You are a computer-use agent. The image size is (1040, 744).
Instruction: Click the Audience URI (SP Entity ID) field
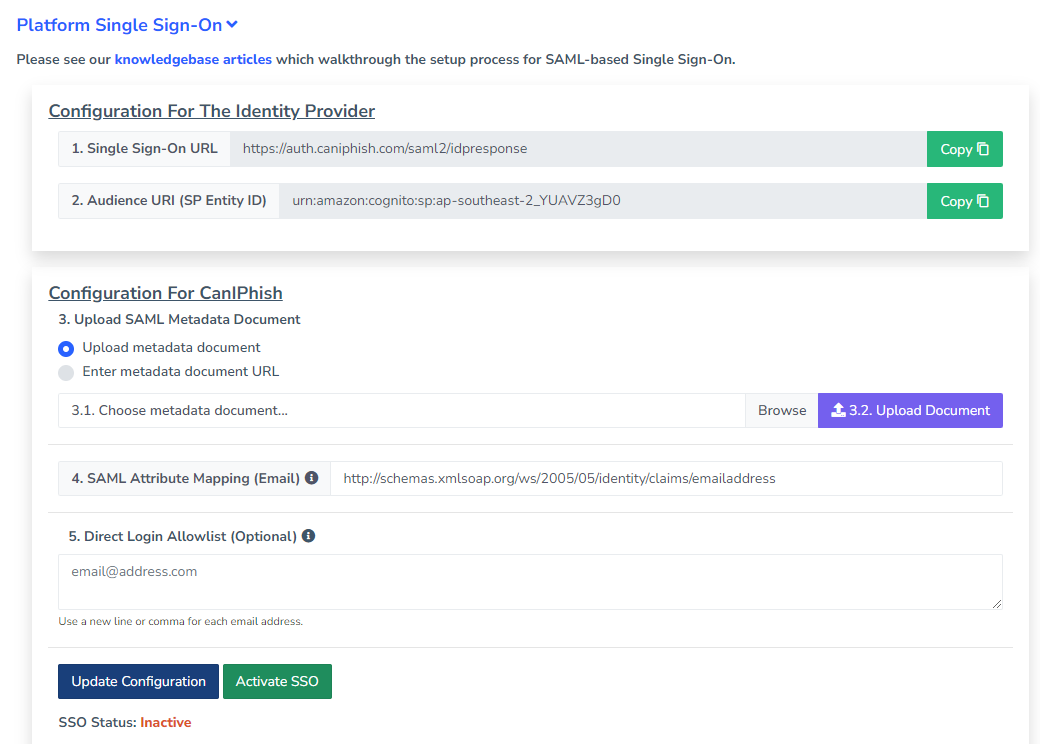[x=603, y=201]
